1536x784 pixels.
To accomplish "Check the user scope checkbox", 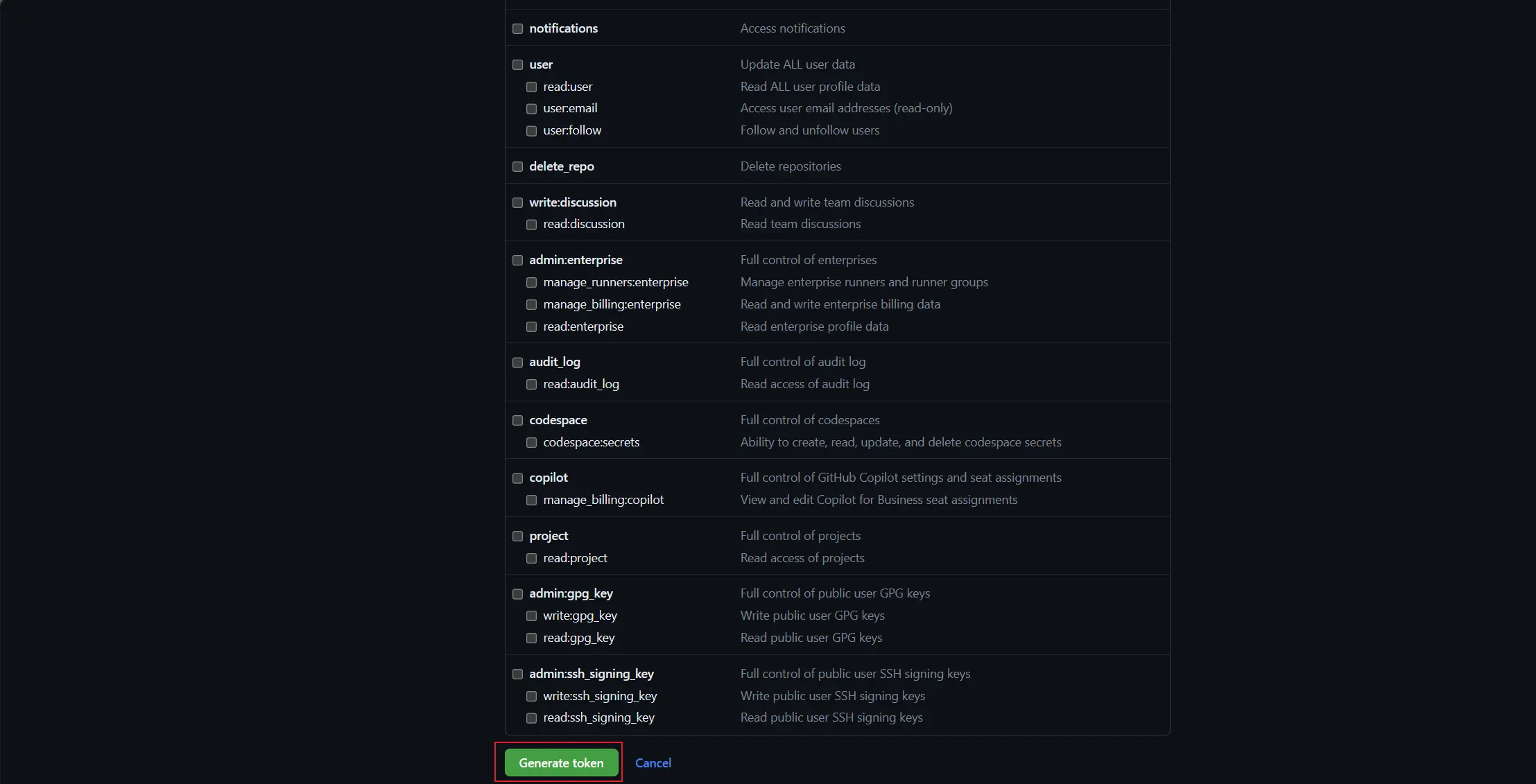I will 517,64.
